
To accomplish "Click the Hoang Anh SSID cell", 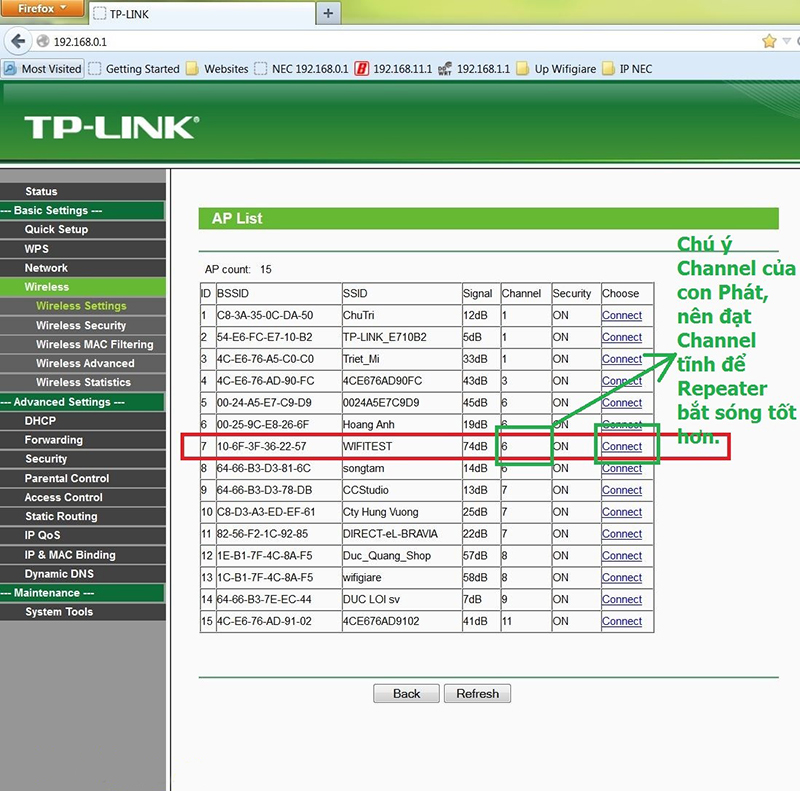I will tap(402, 425).
